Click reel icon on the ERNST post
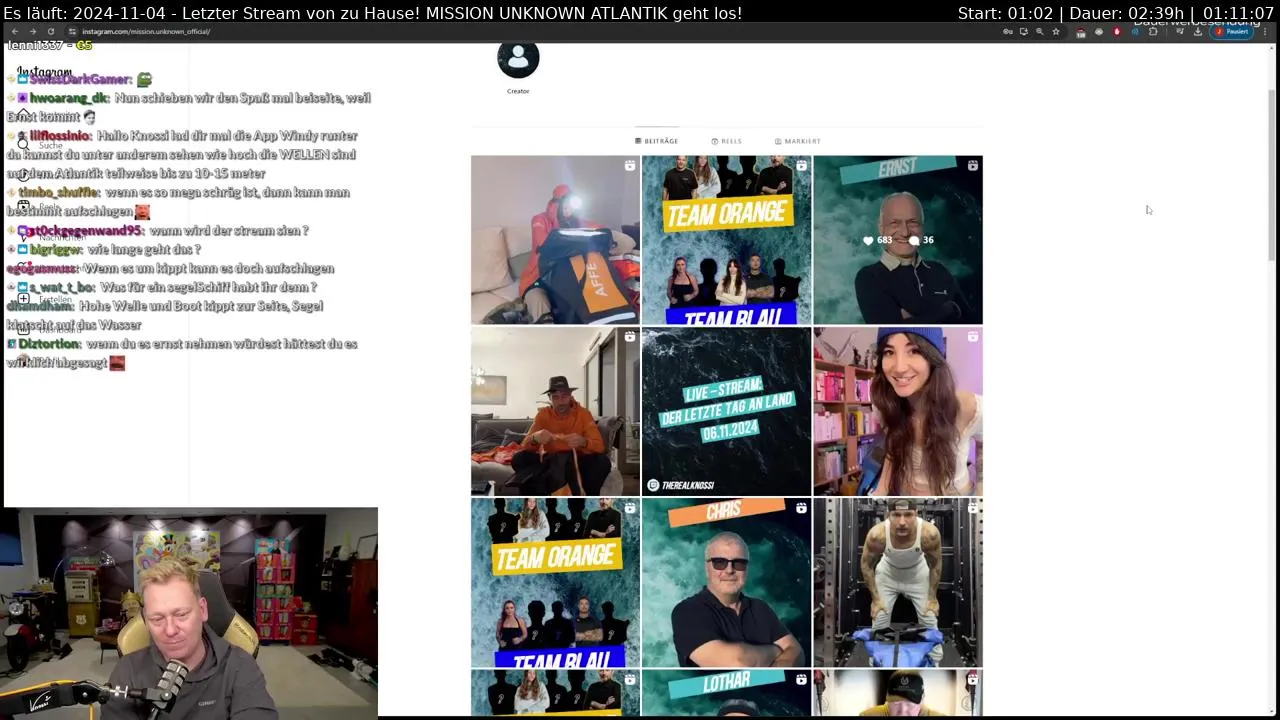The image size is (1280, 720). [972, 165]
